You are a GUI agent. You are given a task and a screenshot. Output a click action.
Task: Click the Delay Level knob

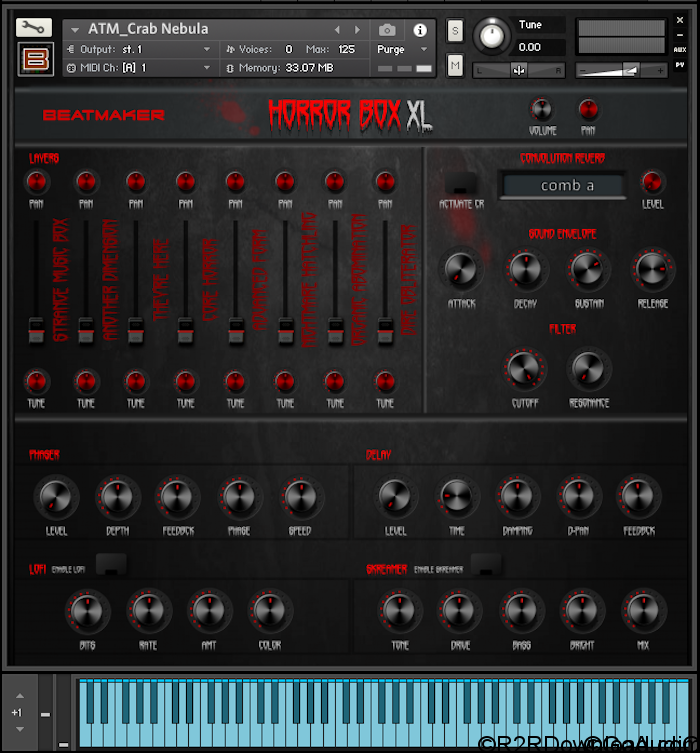tap(395, 496)
